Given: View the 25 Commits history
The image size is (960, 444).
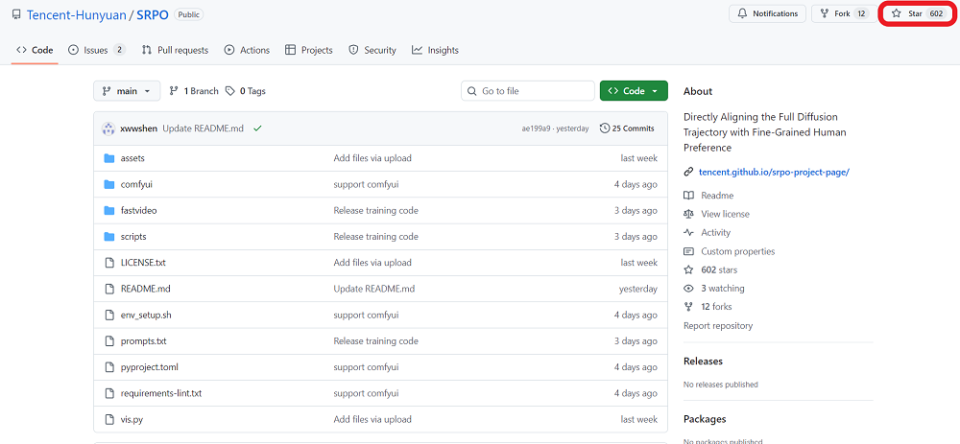Looking at the screenshot, I should tap(626, 128).
